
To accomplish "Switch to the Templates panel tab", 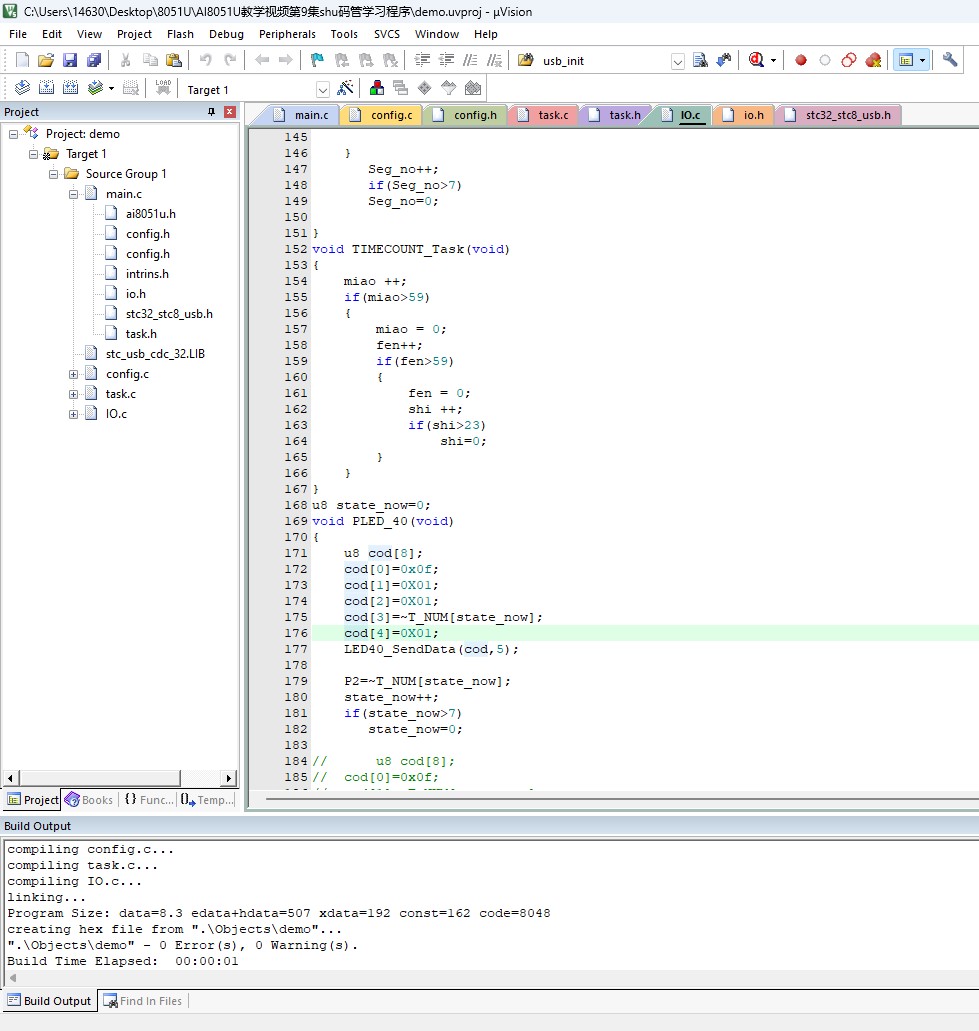I will point(208,800).
